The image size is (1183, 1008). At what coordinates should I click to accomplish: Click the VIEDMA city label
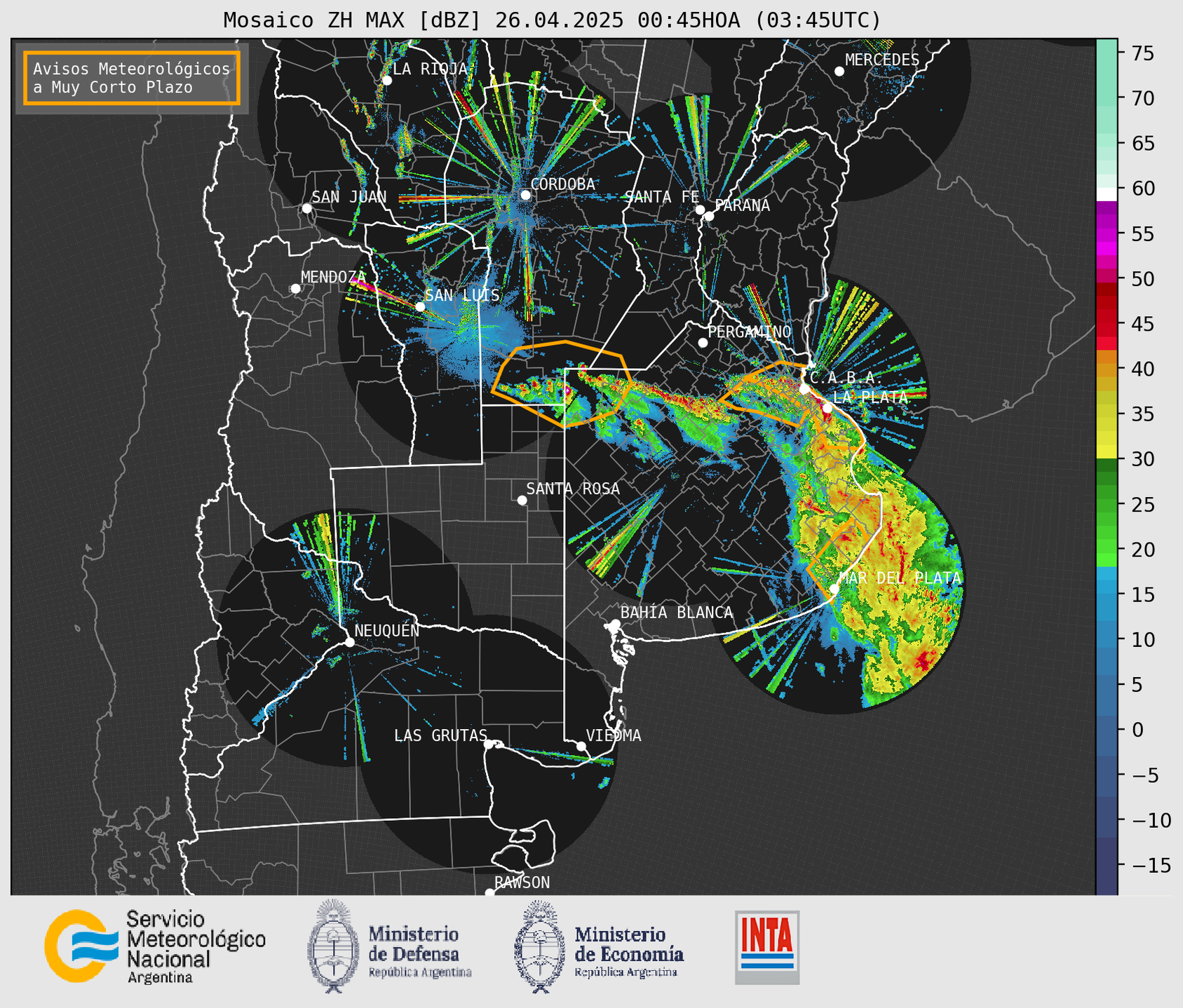[x=614, y=735]
